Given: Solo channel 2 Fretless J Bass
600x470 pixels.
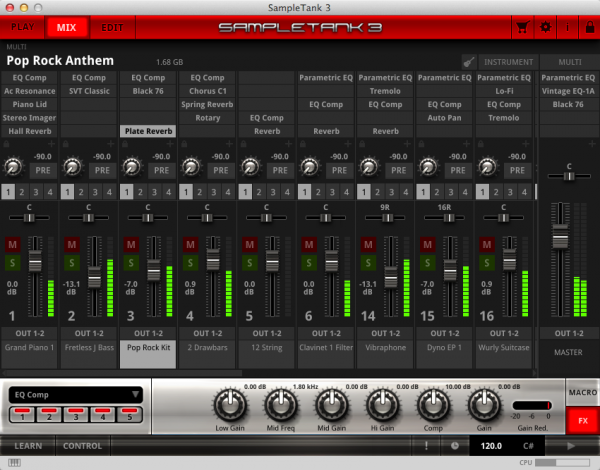Looking at the screenshot, I should [x=71, y=262].
